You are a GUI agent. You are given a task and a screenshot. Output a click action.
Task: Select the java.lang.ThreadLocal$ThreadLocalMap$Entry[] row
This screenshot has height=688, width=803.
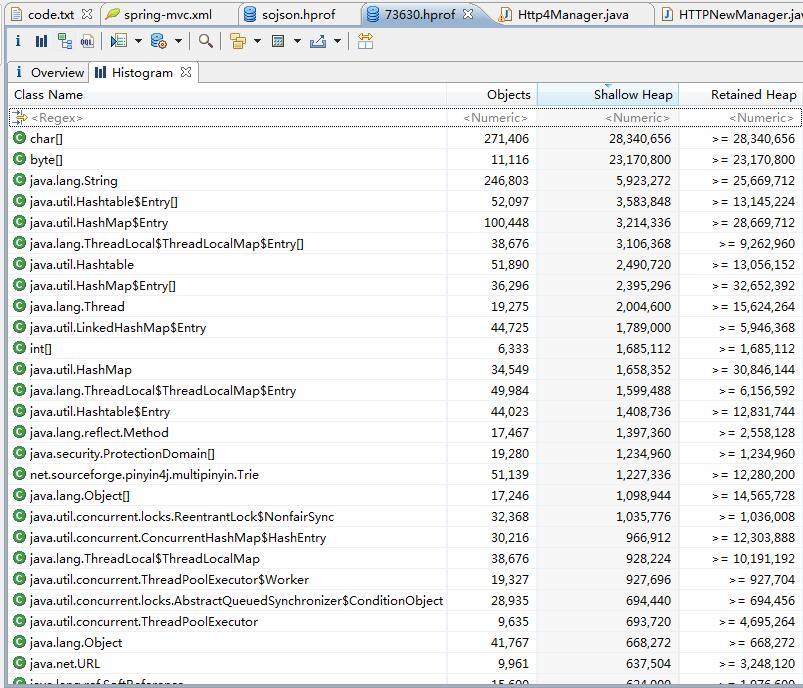tap(405, 243)
